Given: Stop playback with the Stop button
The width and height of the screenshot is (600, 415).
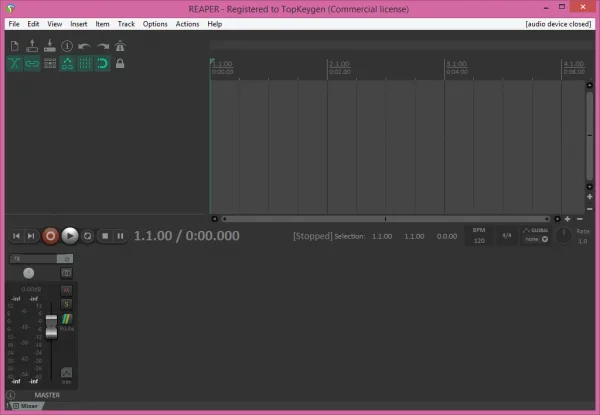Looking at the screenshot, I should [105, 236].
